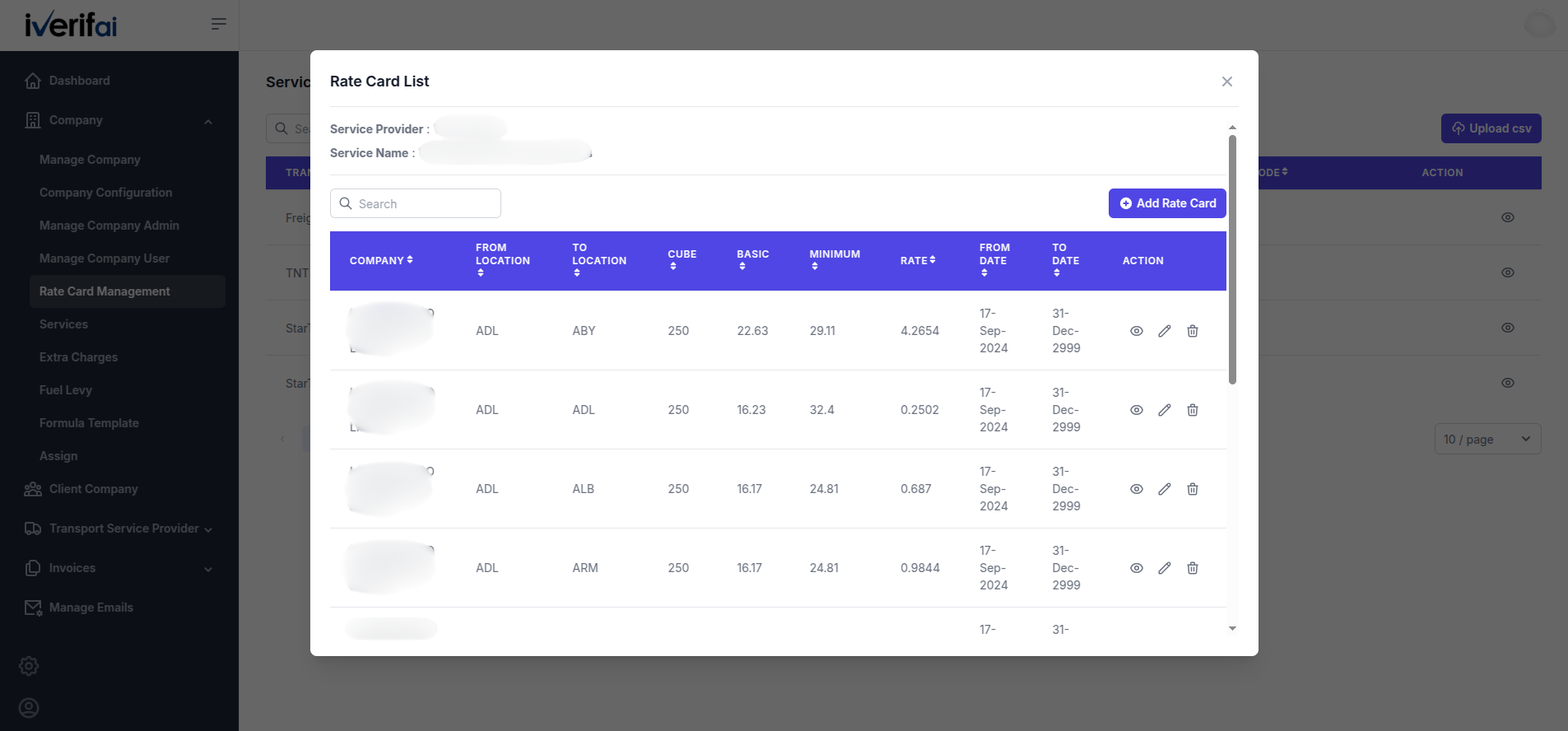View ADL to ABY rate card details

pos(1136,331)
